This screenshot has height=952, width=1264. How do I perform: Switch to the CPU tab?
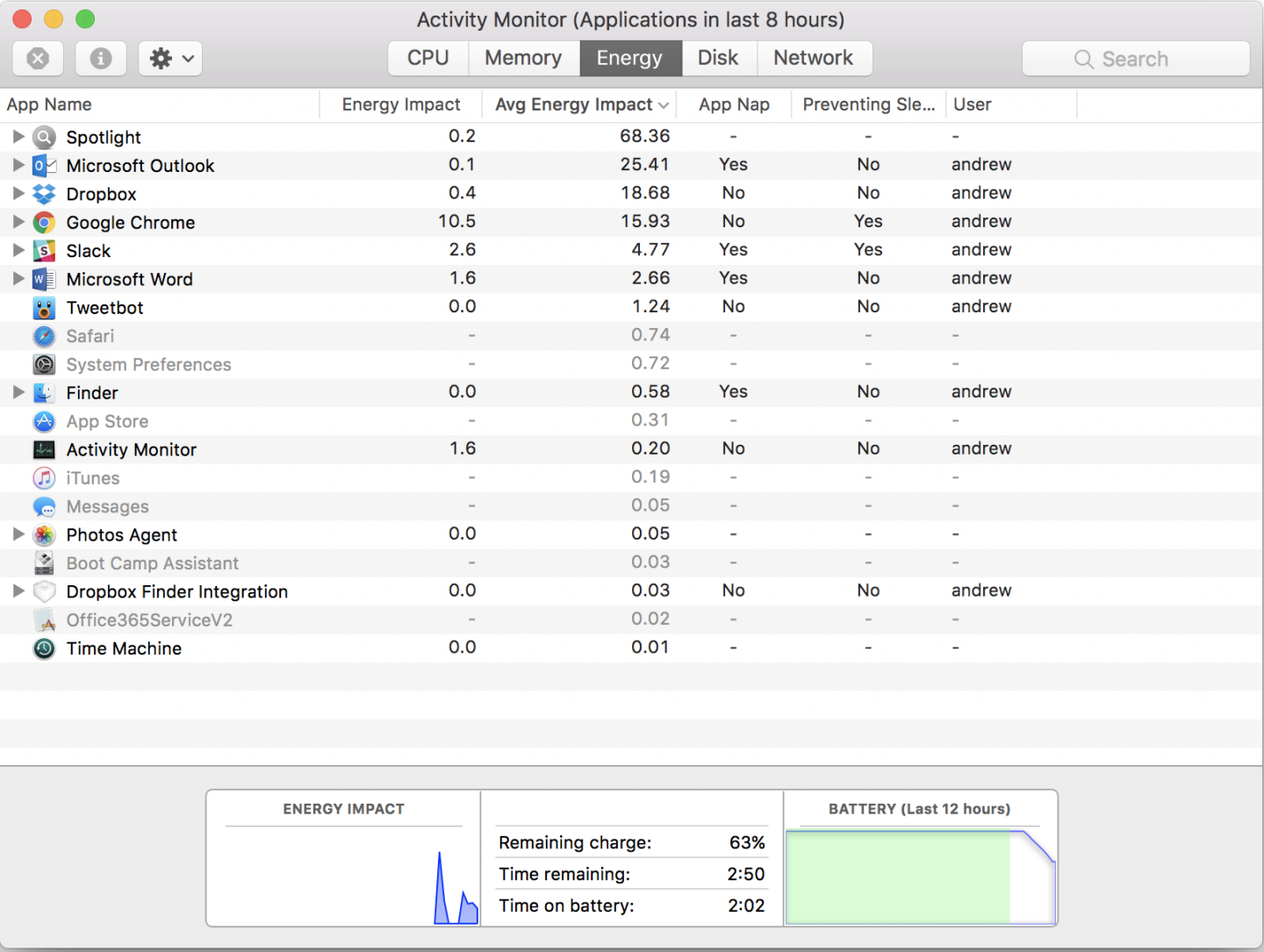tap(427, 58)
